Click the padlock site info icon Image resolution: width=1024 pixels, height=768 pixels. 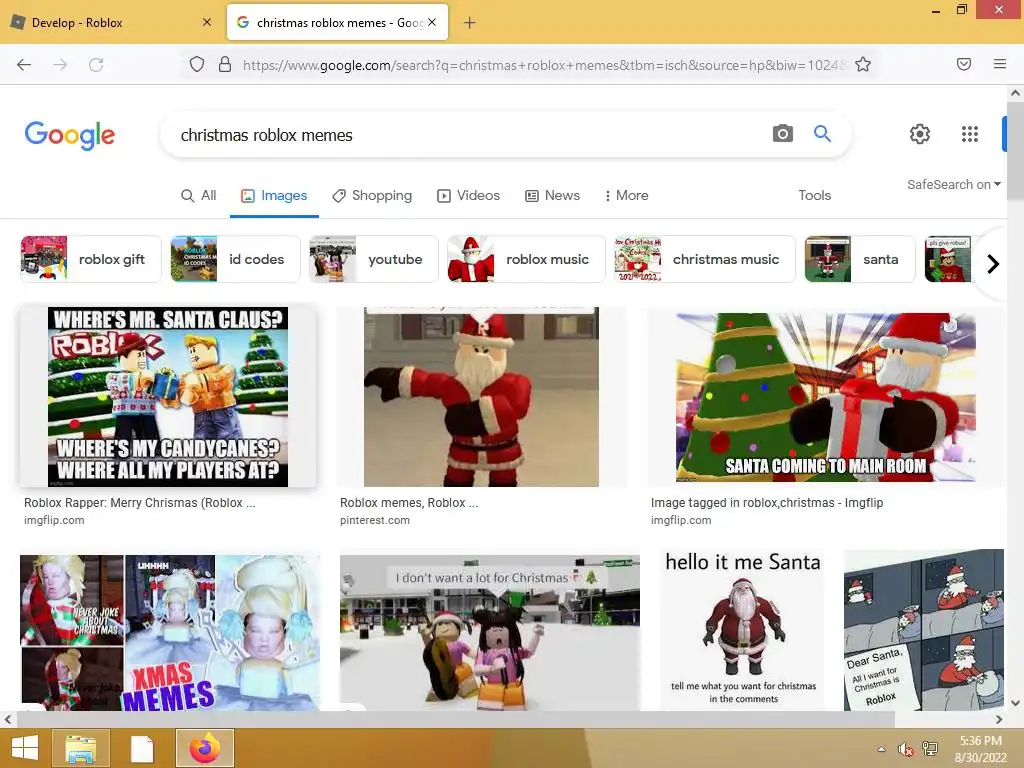point(225,64)
